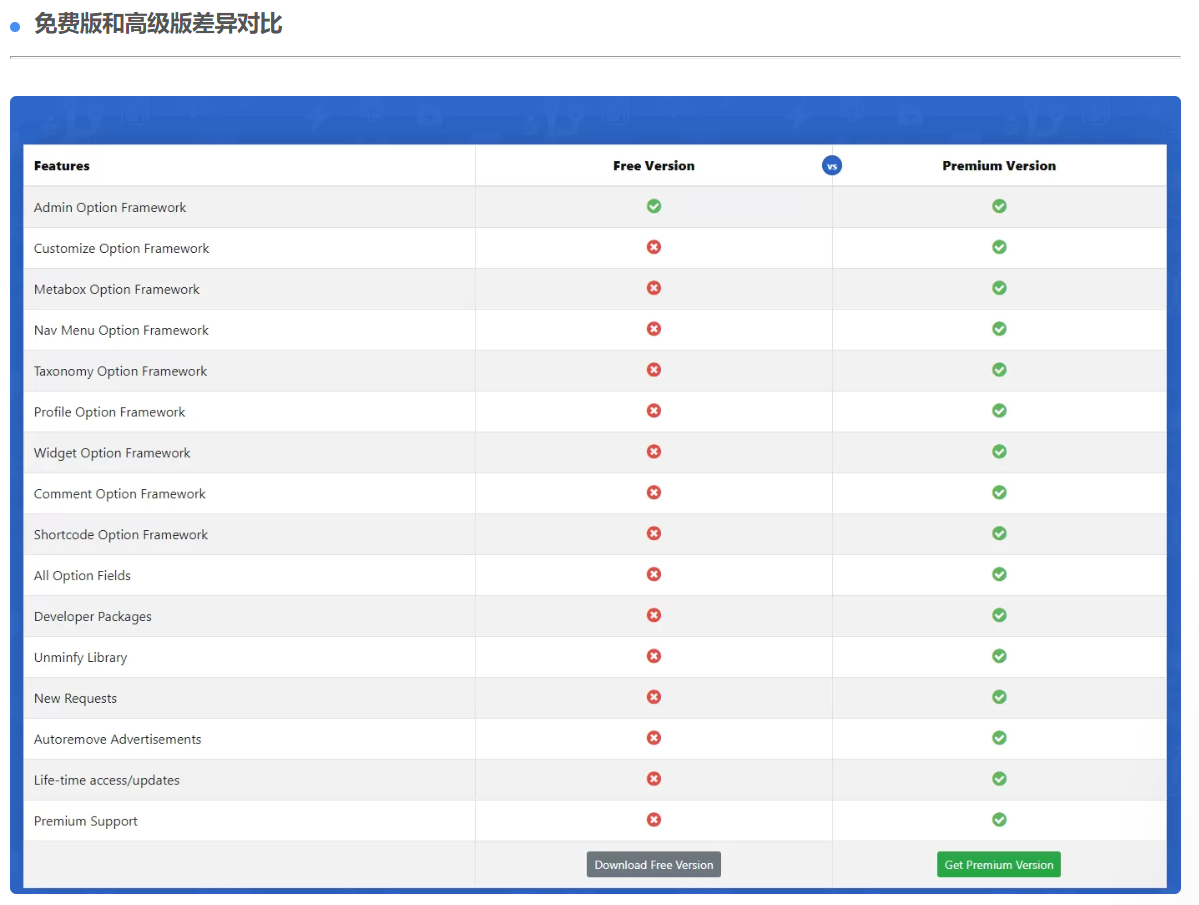1199x905 pixels.
Task: Toggle the Developer Packages premium checkmark
Action: pos(999,615)
